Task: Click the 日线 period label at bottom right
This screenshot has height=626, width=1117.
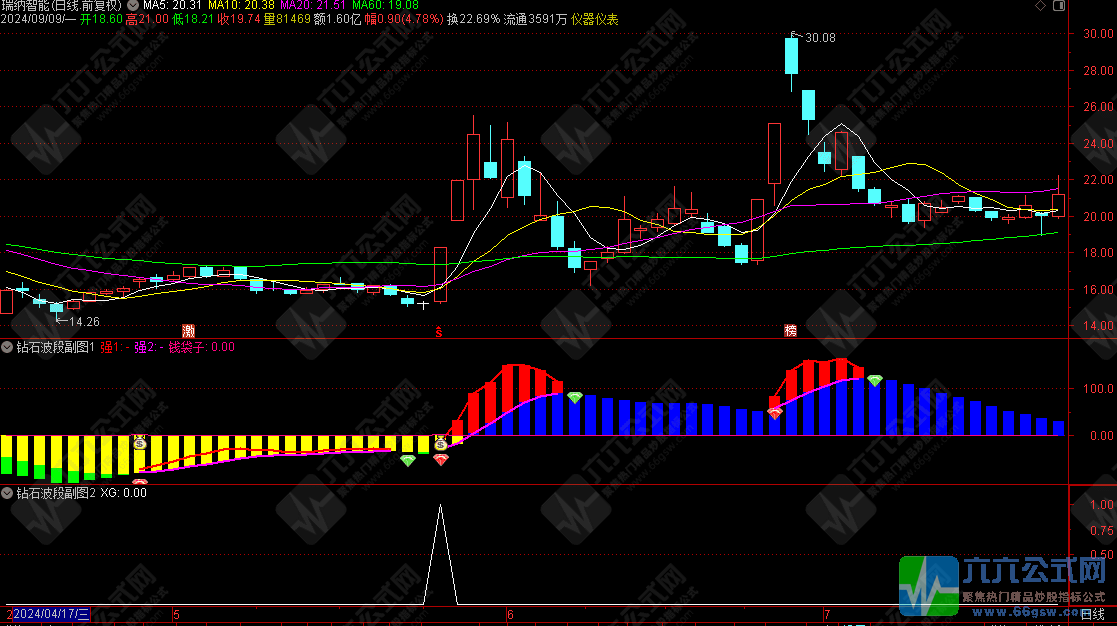Action: click(1094, 613)
